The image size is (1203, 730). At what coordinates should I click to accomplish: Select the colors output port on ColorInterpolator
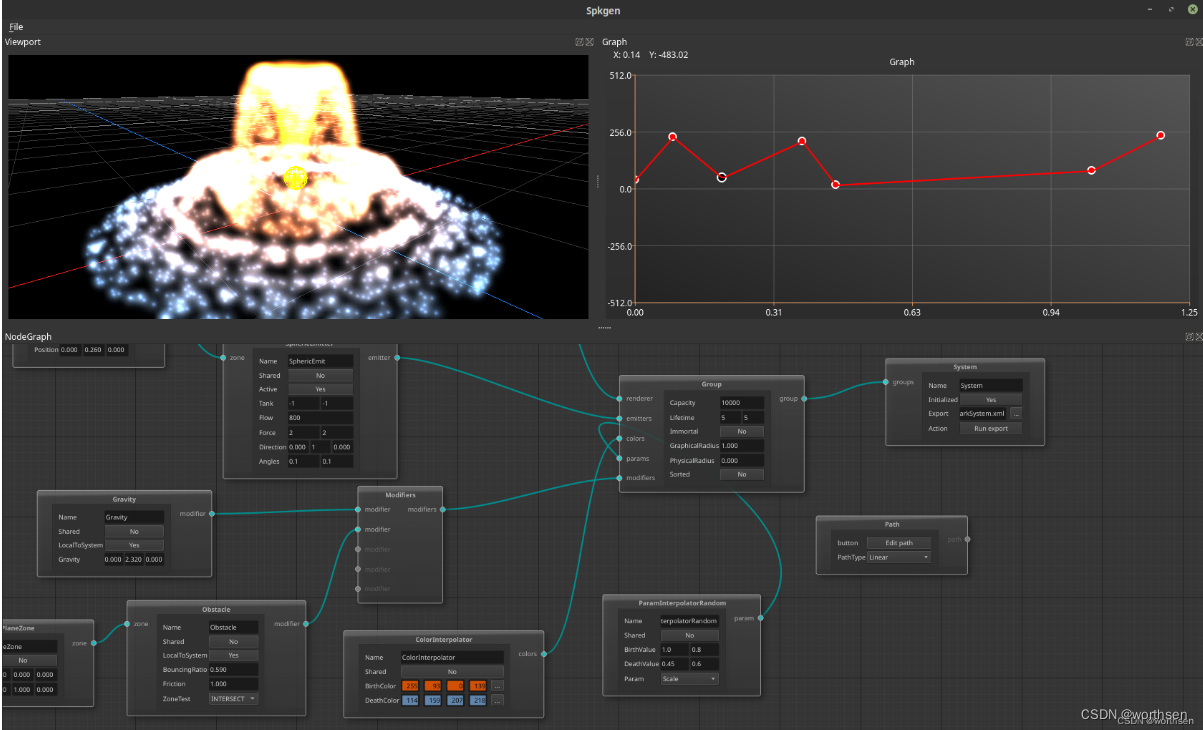tap(544, 654)
